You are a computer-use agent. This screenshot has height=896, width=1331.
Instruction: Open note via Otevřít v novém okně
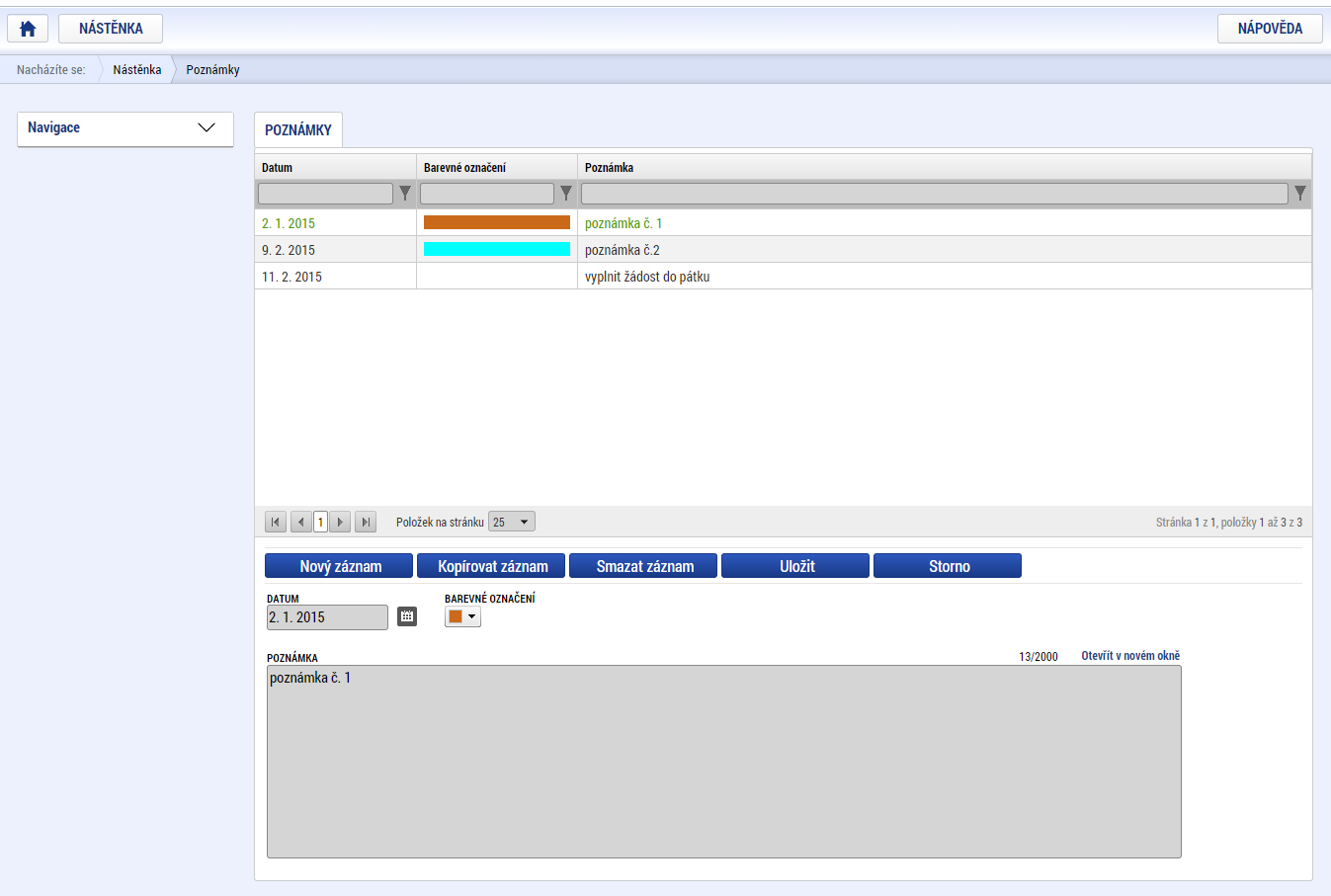(1130, 656)
